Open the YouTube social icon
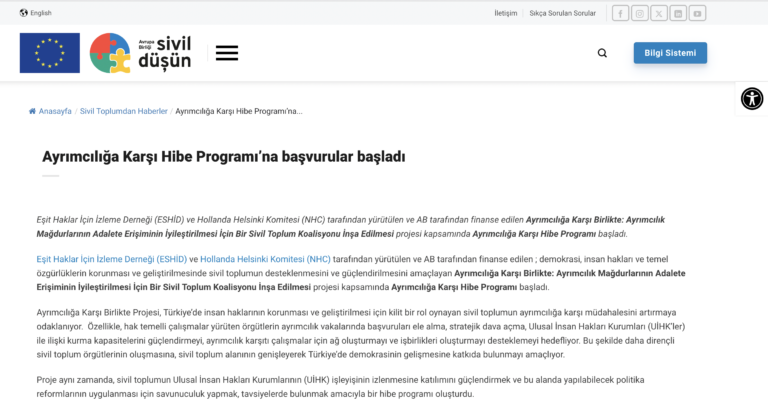Image resolution: width=768 pixels, height=407 pixels. [x=697, y=13]
